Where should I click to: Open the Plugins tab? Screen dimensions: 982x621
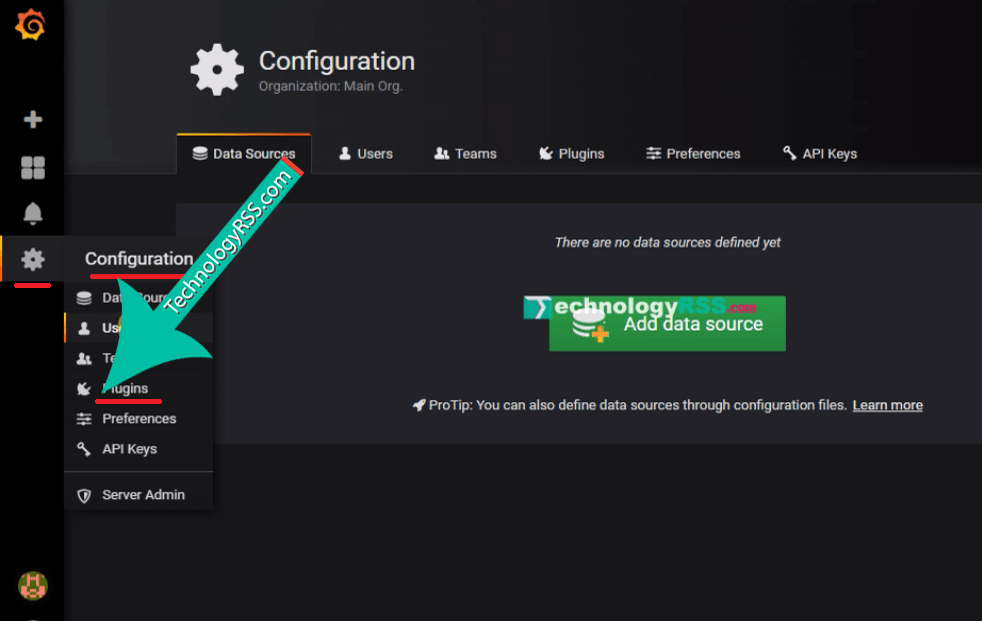[x=571, y=154]
